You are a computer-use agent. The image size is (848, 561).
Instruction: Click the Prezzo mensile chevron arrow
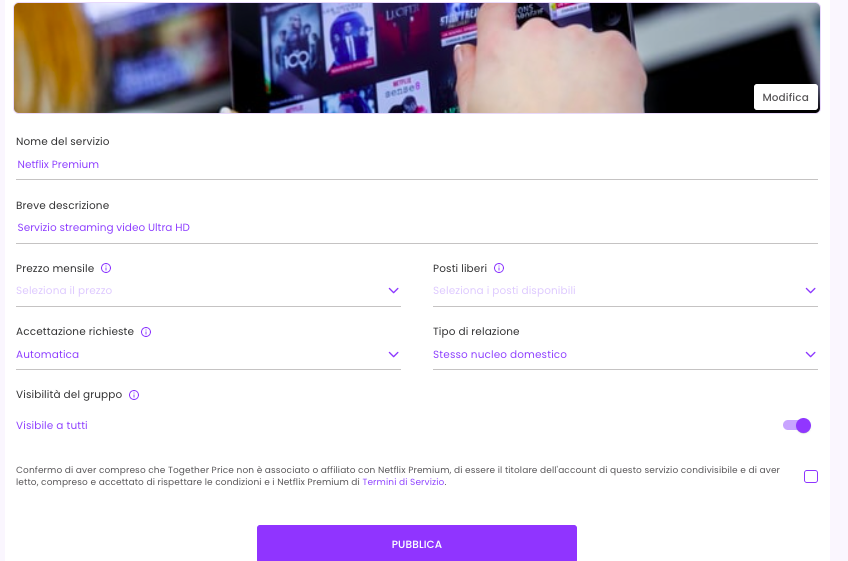pos(394,291)
